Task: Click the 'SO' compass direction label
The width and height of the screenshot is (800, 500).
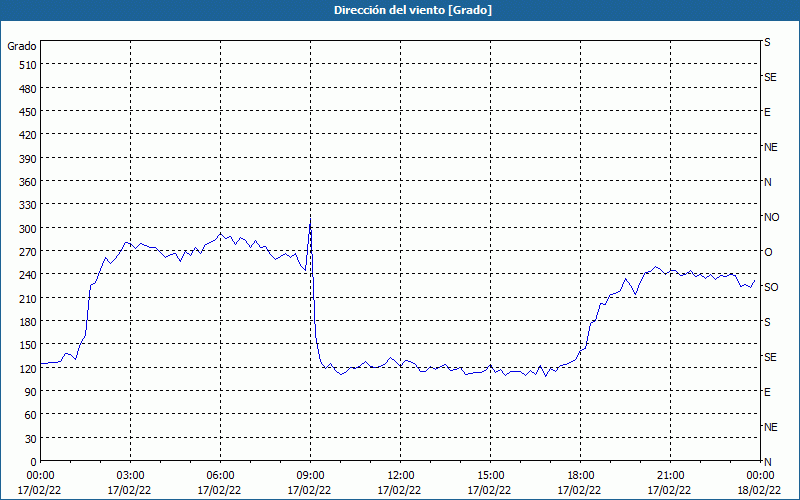Action: (771, 287)
